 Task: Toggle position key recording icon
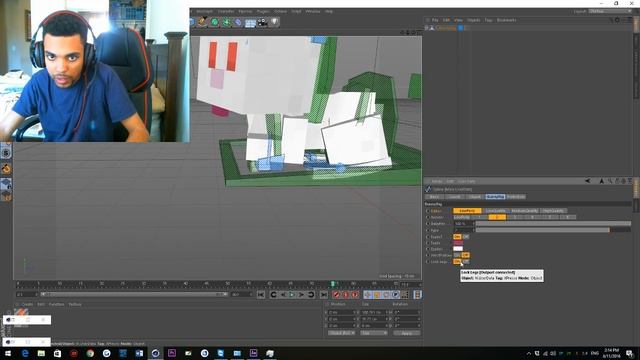(368, 295)
